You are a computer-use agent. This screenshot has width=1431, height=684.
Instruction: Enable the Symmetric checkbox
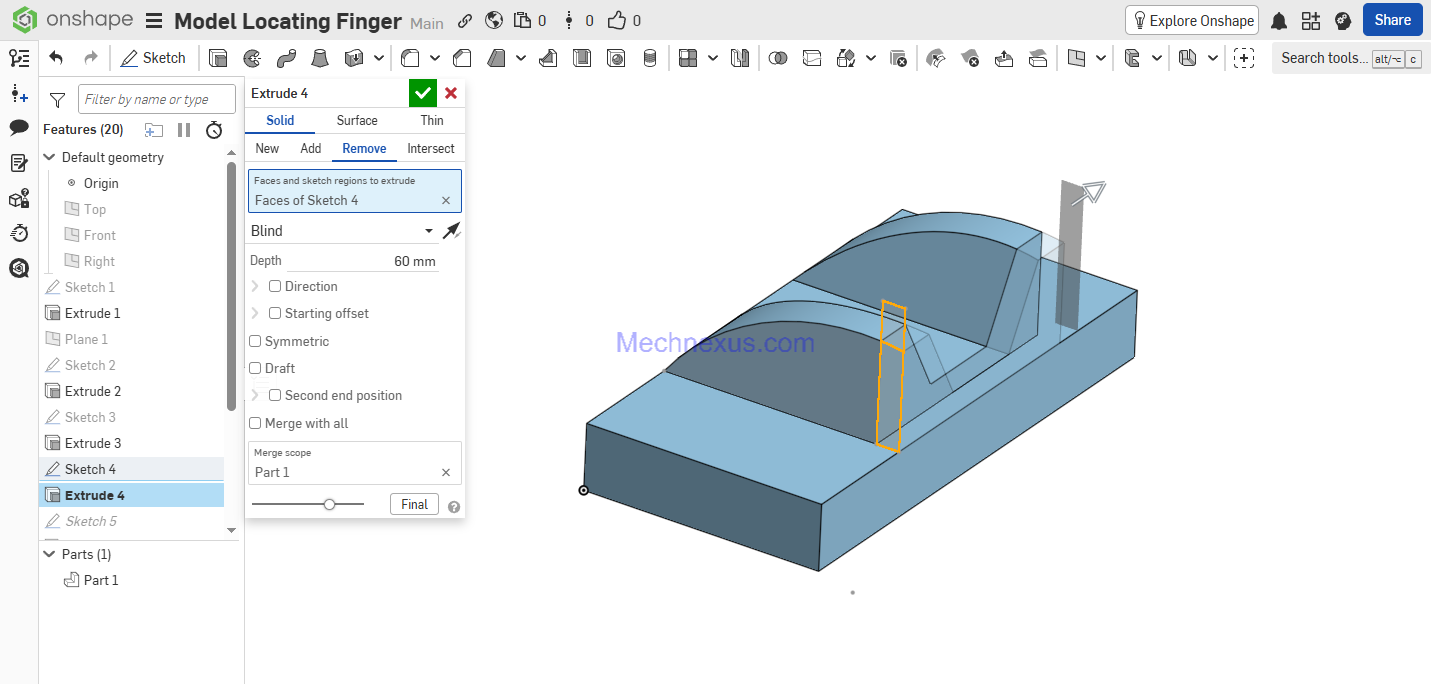[256, 341]
